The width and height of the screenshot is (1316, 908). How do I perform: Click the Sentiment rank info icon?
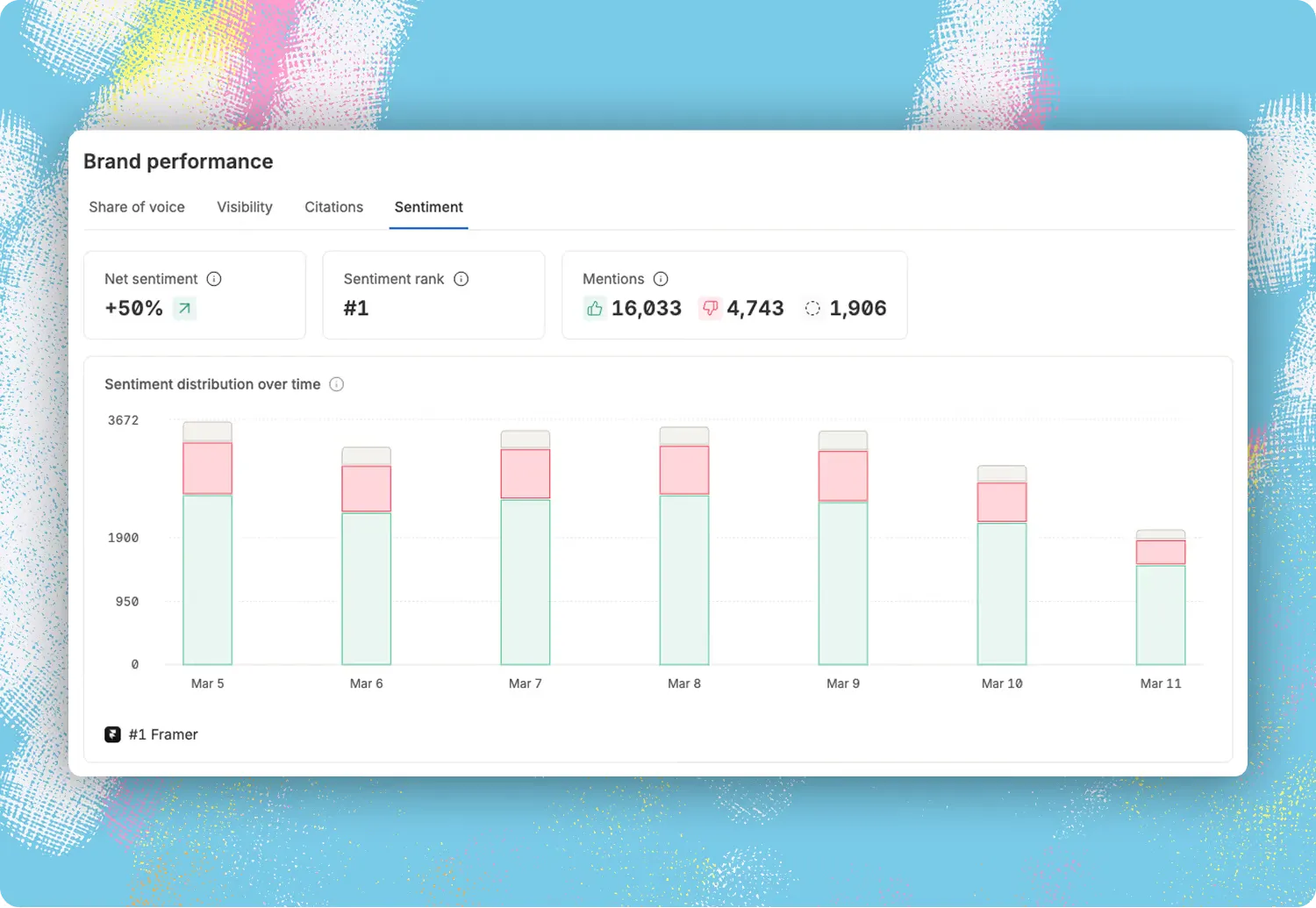(x=461, y=279)
